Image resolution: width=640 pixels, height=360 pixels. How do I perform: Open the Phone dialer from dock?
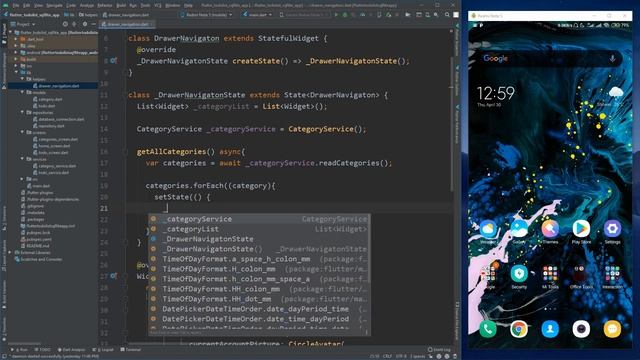[x=488, y=329]
